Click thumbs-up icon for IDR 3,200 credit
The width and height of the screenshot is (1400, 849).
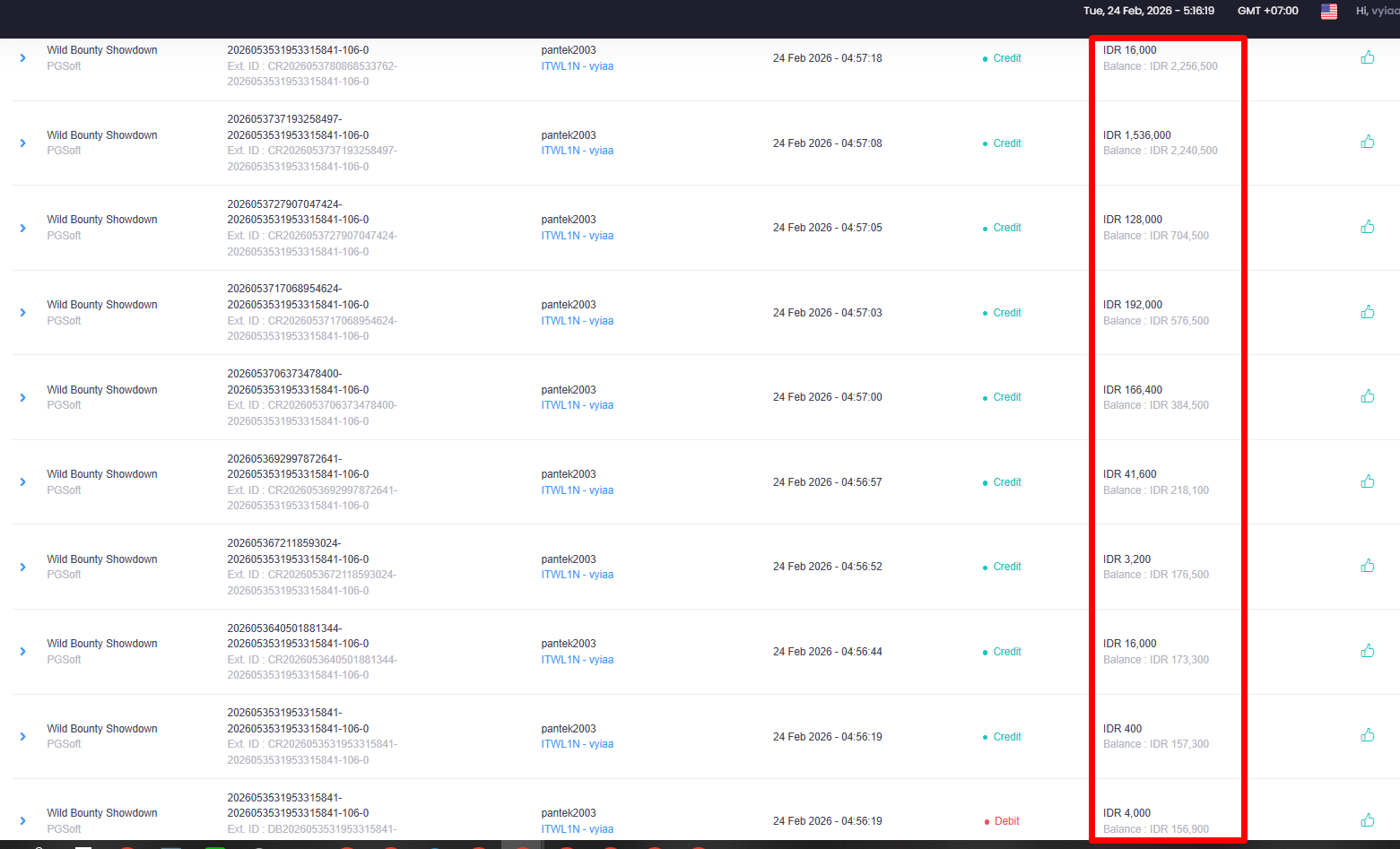click(x=1368, y=566)
